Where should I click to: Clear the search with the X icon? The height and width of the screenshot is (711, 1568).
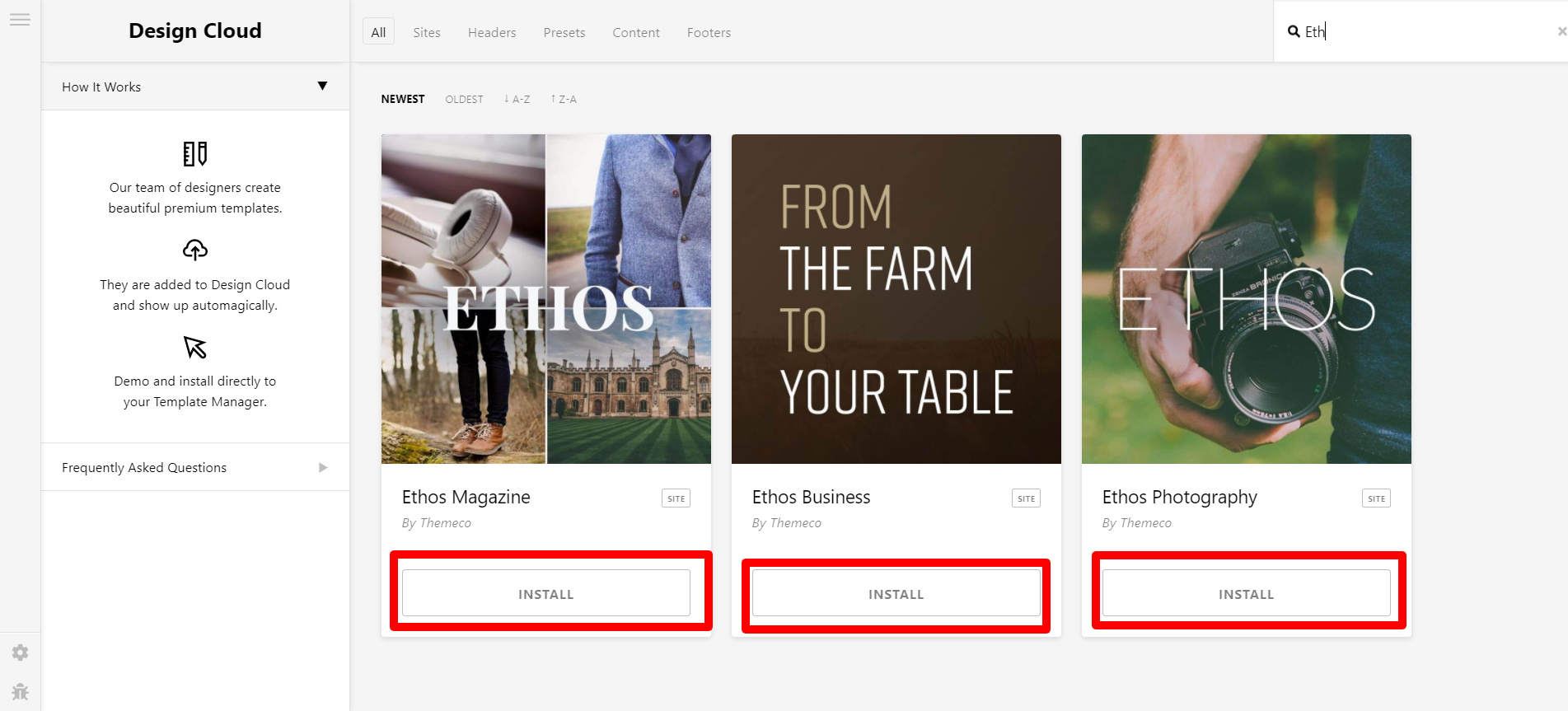pyautogui.click(x=1561, y=31)
